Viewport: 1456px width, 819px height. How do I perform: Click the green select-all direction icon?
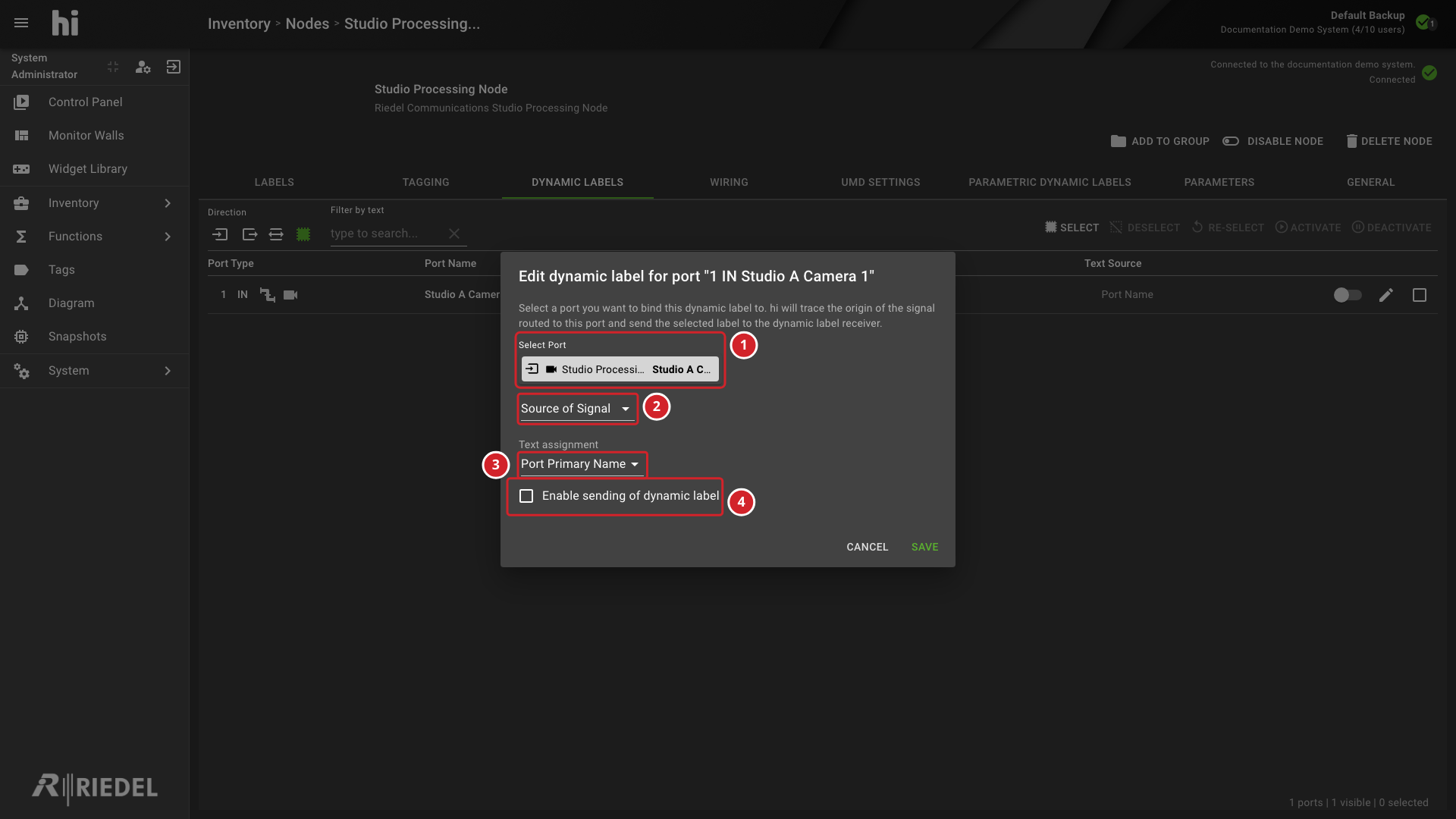(303, 234)
